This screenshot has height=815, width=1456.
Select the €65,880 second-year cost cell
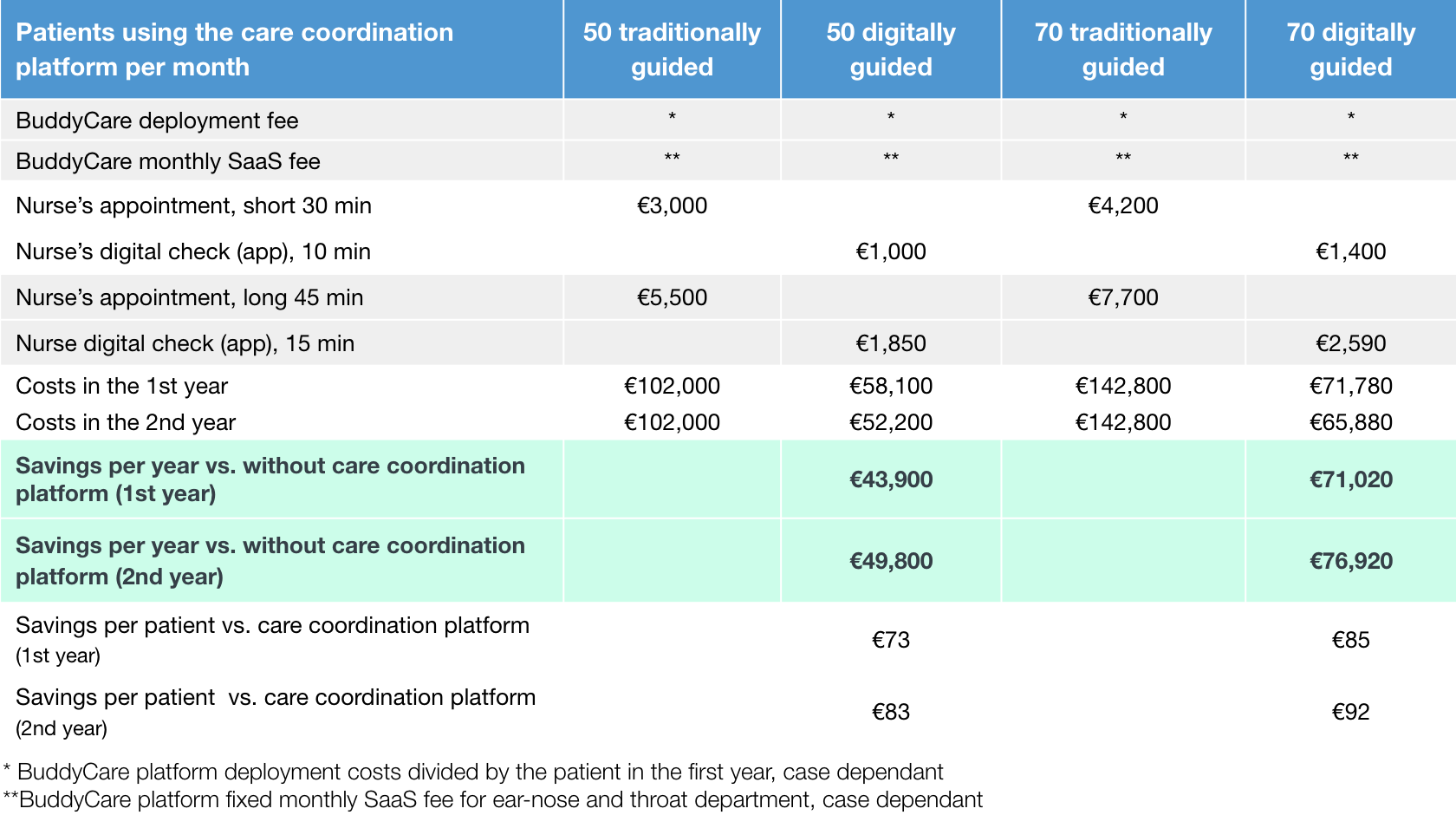click(x=1350, y=422)
